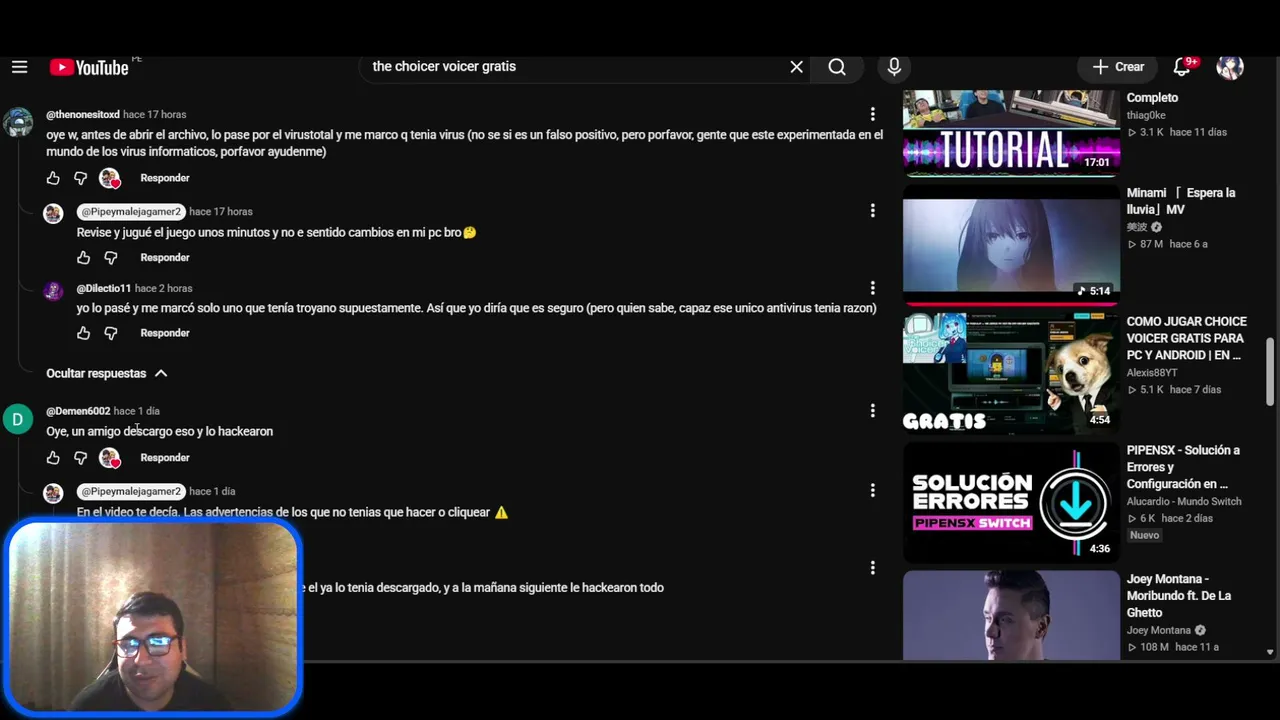Open the @Dilectio11 username link
The width and height of the screenshot is (1280, 720).
point(104,289)
